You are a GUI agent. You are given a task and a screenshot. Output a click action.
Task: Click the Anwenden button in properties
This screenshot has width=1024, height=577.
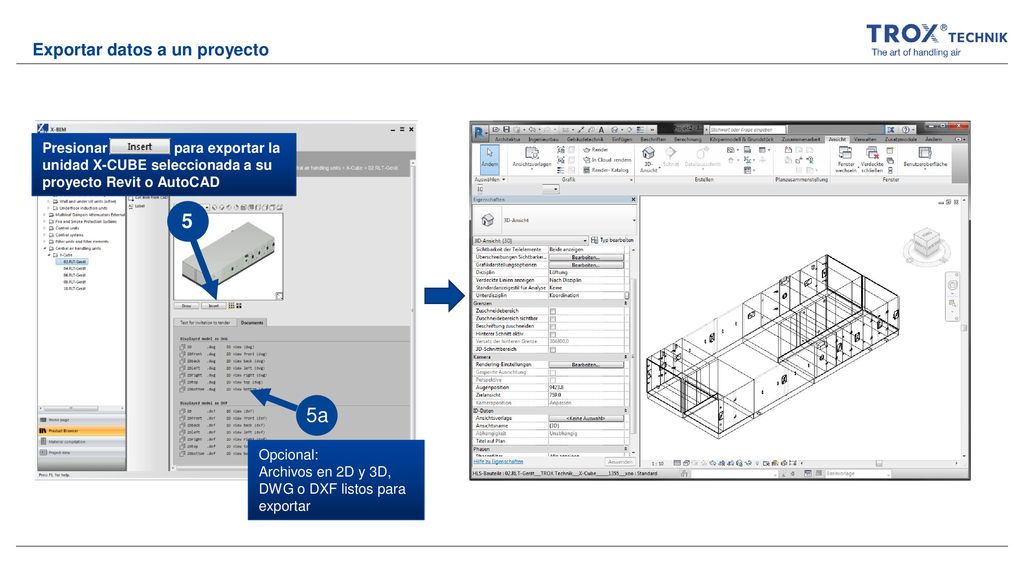(x=618, y=461)
